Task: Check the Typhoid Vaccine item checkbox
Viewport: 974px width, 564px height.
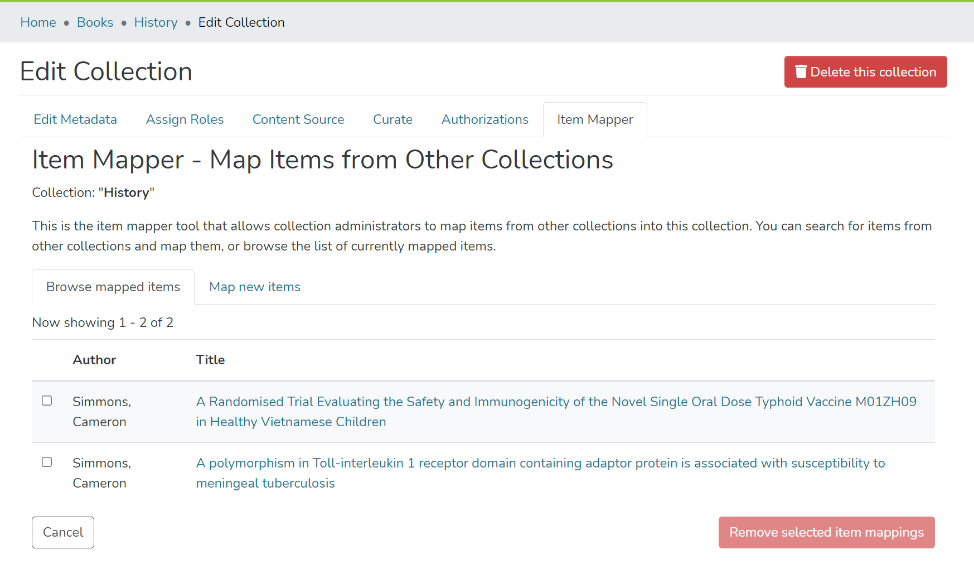Action: [x=47, y=401]
